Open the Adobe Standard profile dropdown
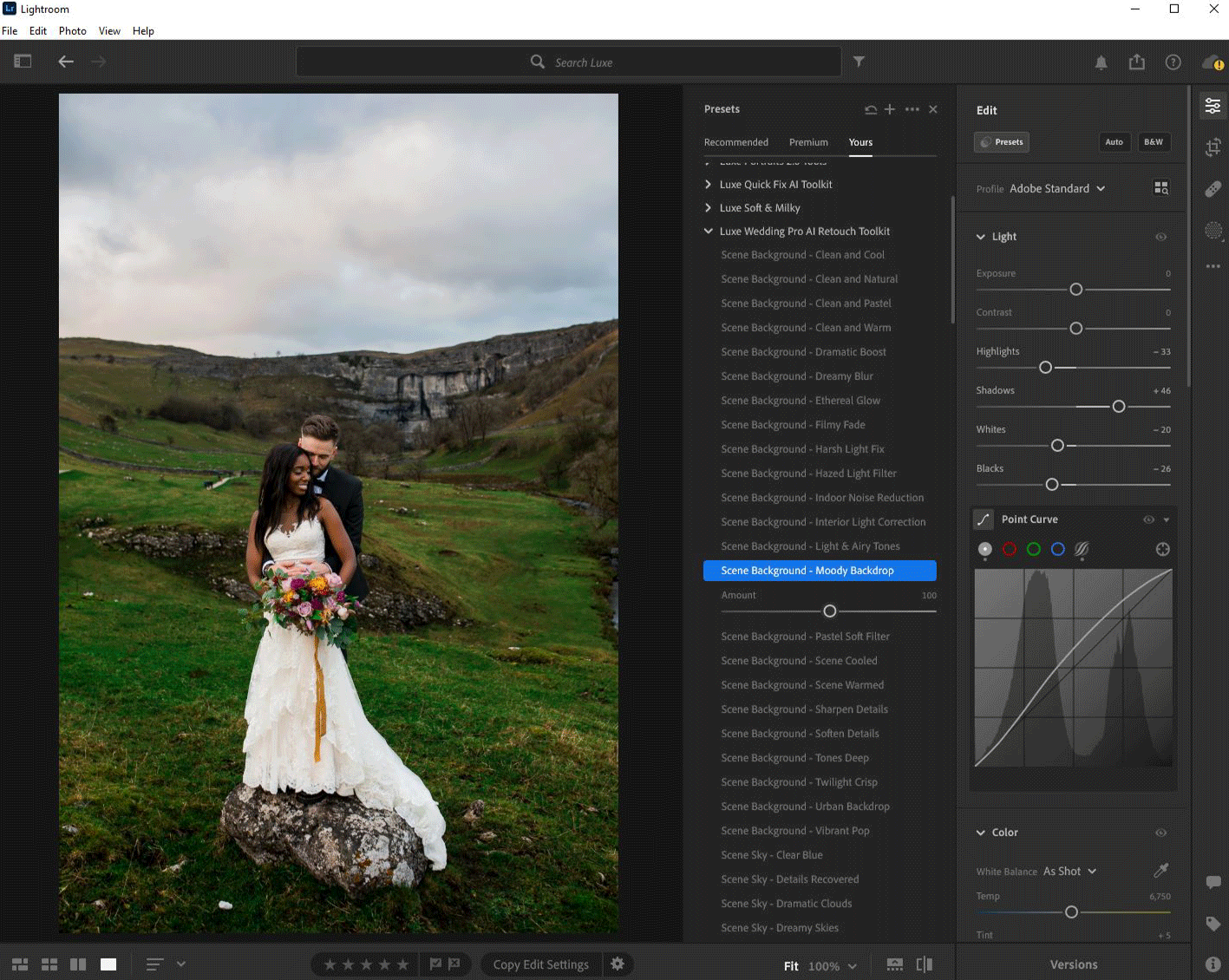This screenshot has width=1229, height=980. pyautogui.click(x=1057, y=188)
